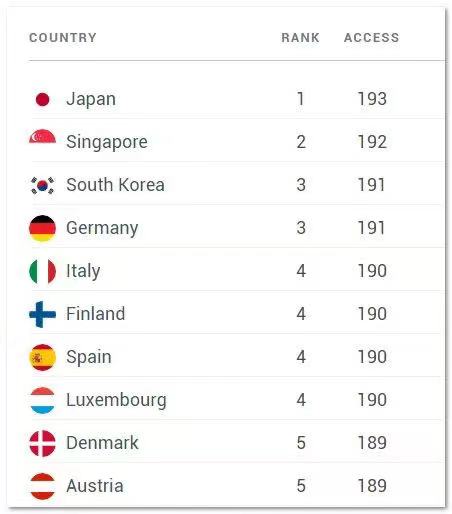452x514 pixels.
Task: Click the Germany flag icon
Action: pyautogui.click(x=42, y=228)
